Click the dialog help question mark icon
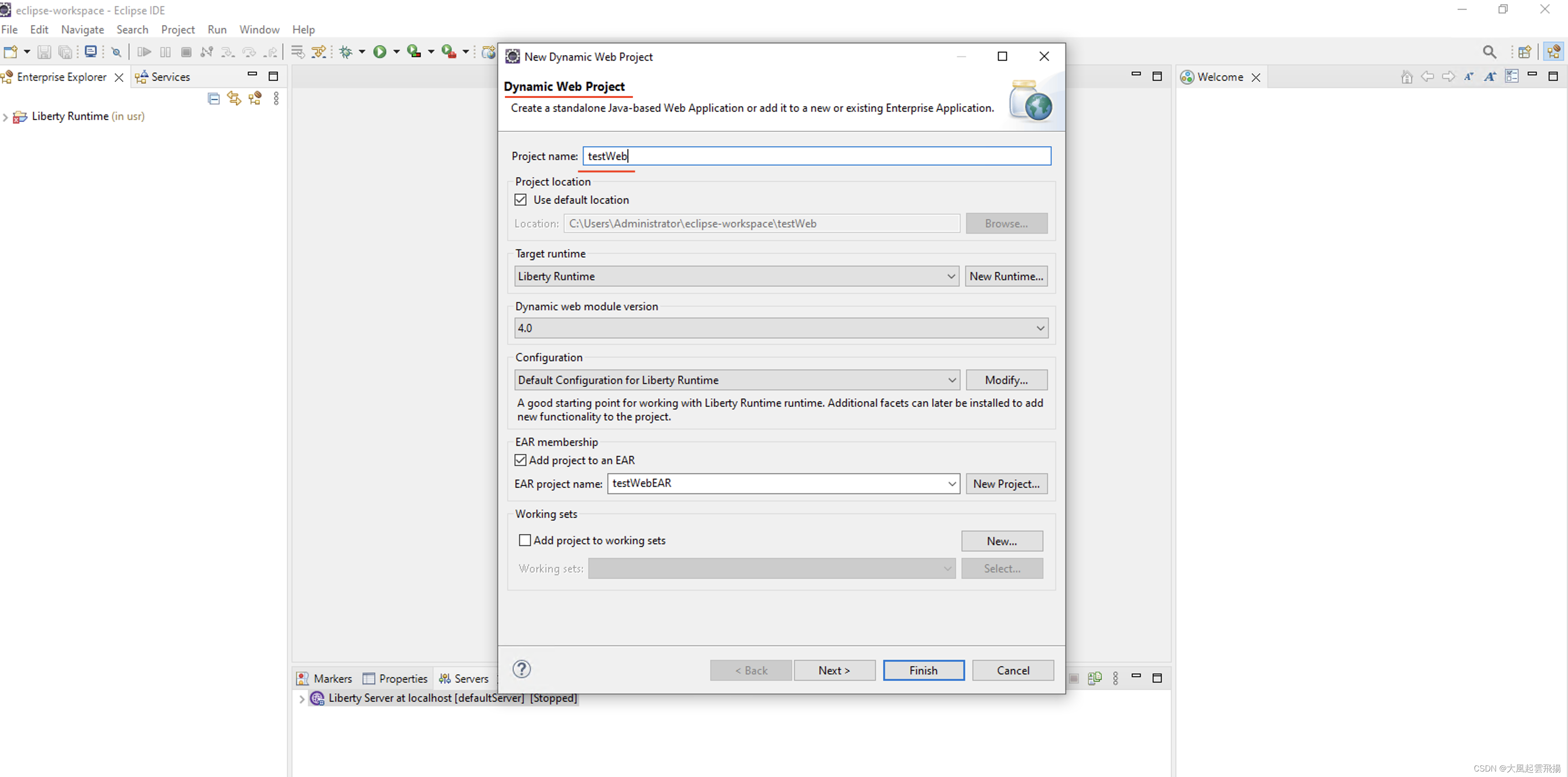Image resolution: width=1568 pixels, height=777 pixels. pos(522,669)
